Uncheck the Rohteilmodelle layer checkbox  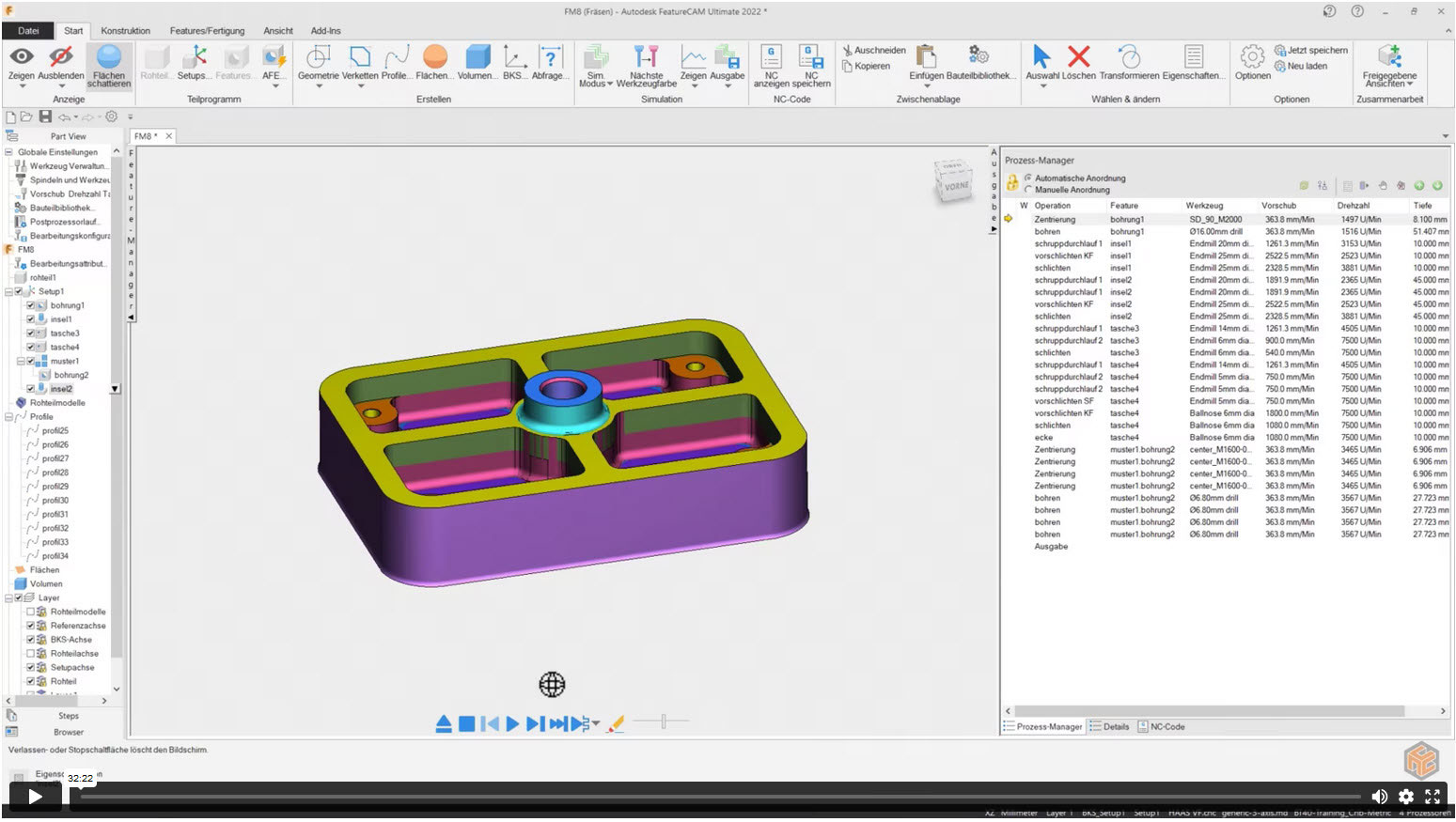pos(31,611)
